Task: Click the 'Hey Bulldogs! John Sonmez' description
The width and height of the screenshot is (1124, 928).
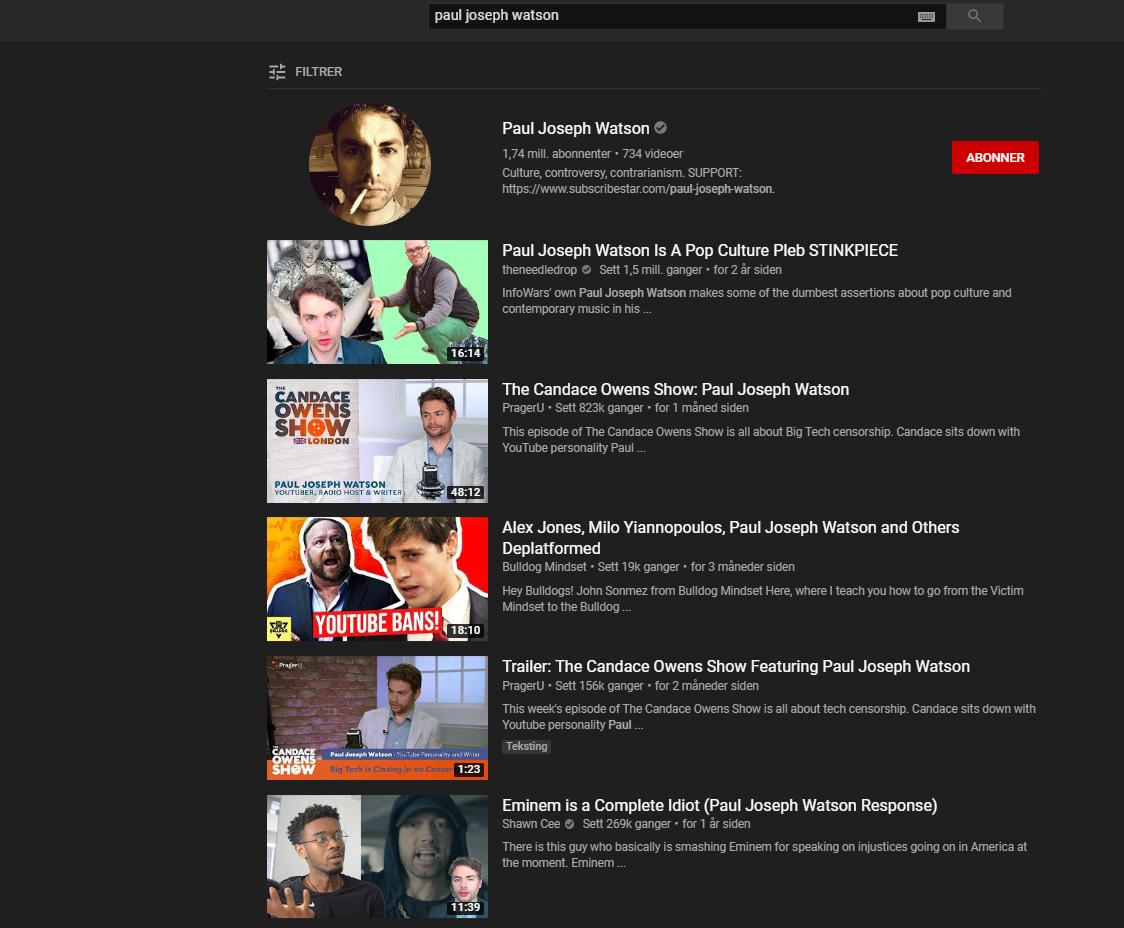Action: [x=763, y=599]
